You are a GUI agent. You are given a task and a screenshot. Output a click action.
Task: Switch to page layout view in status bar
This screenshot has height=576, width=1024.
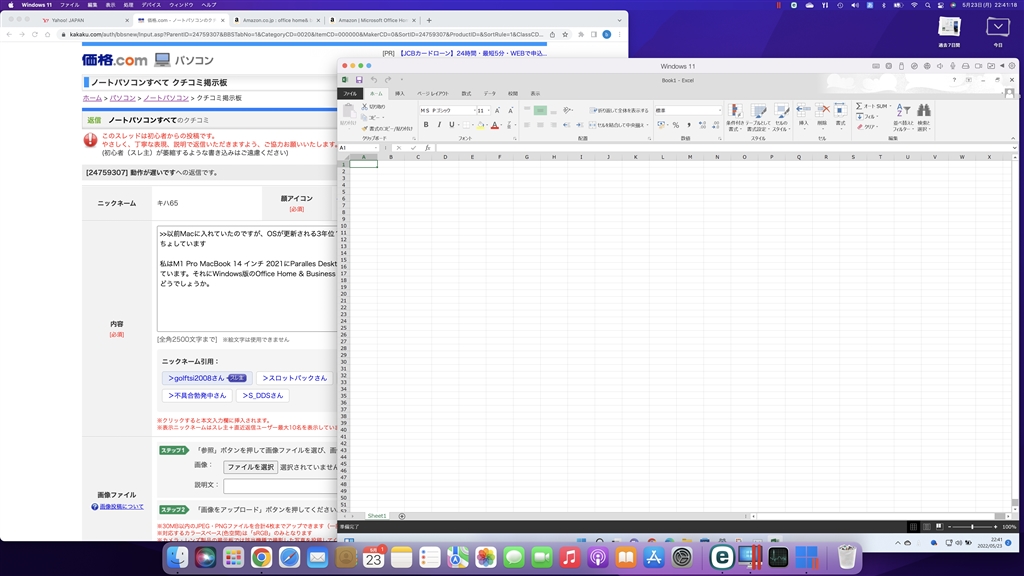(926, 526)
